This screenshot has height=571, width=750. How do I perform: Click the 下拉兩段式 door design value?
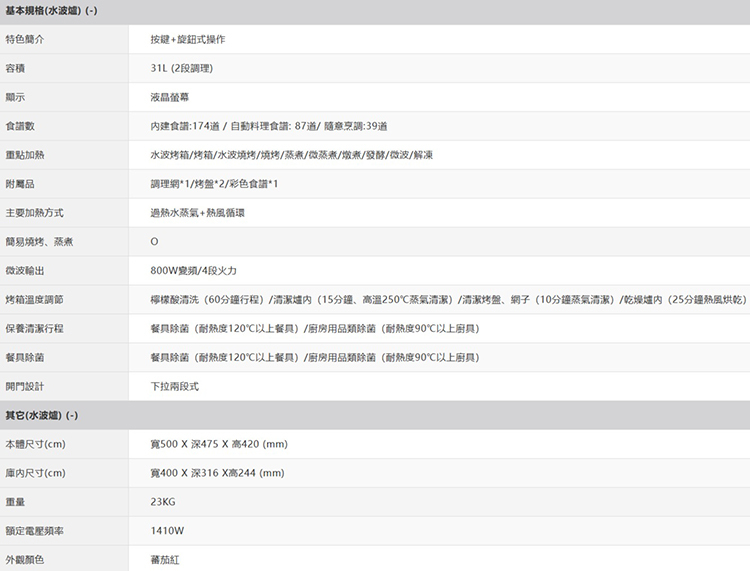click(x=174, y=386)
